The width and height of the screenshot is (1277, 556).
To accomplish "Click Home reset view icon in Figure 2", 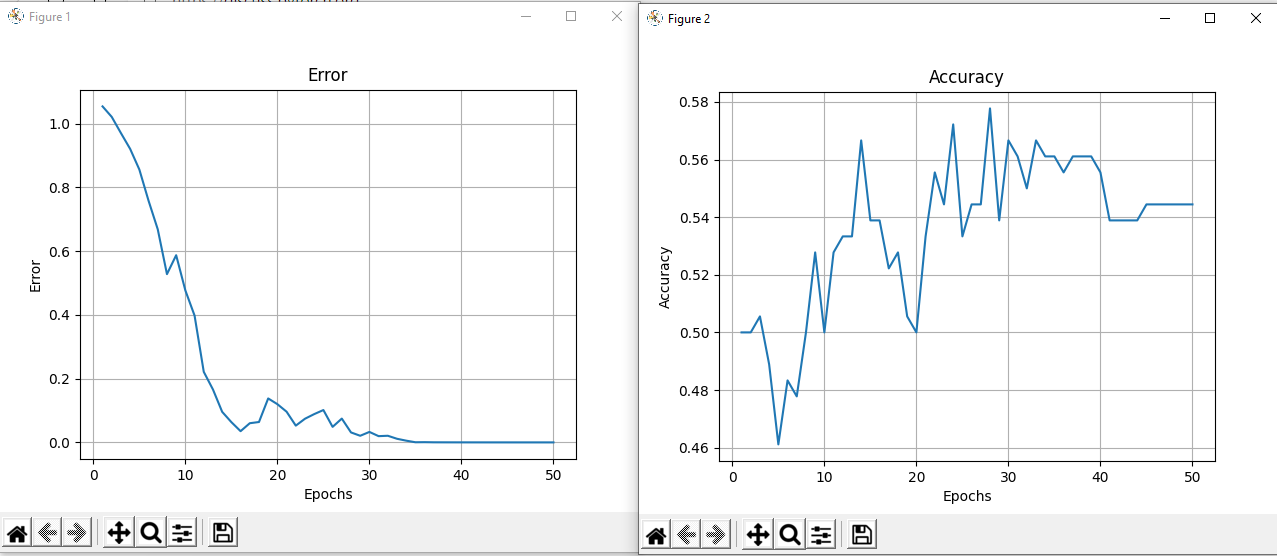I will tap(656, 535).
